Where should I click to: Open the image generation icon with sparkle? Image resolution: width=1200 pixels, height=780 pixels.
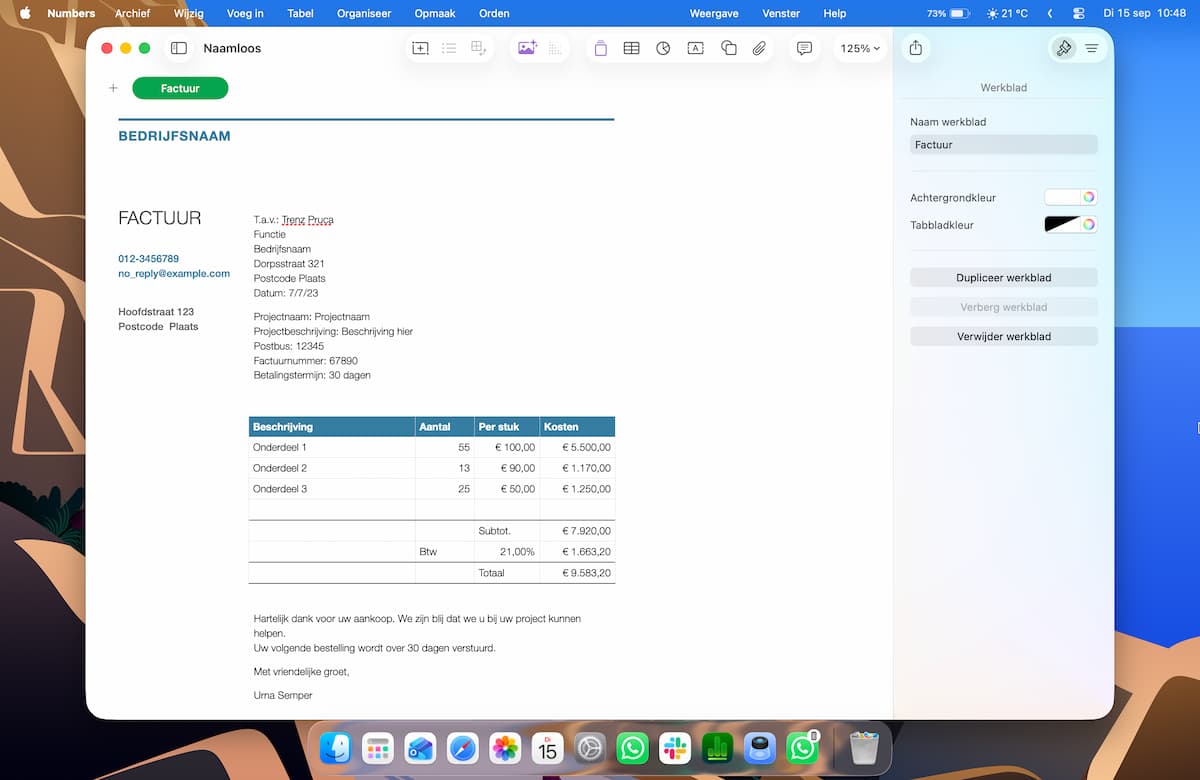pyautogui.click(x=527, y=48)
